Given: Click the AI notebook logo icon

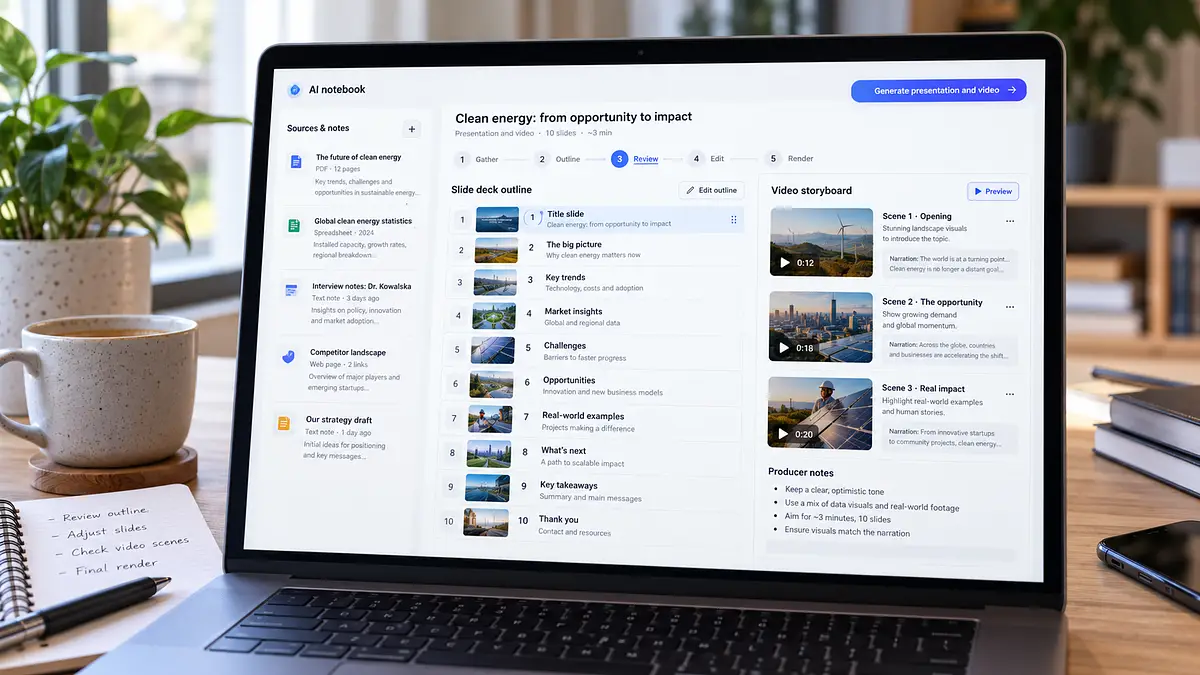Looking at the screenshot, I should pos(295,90).
